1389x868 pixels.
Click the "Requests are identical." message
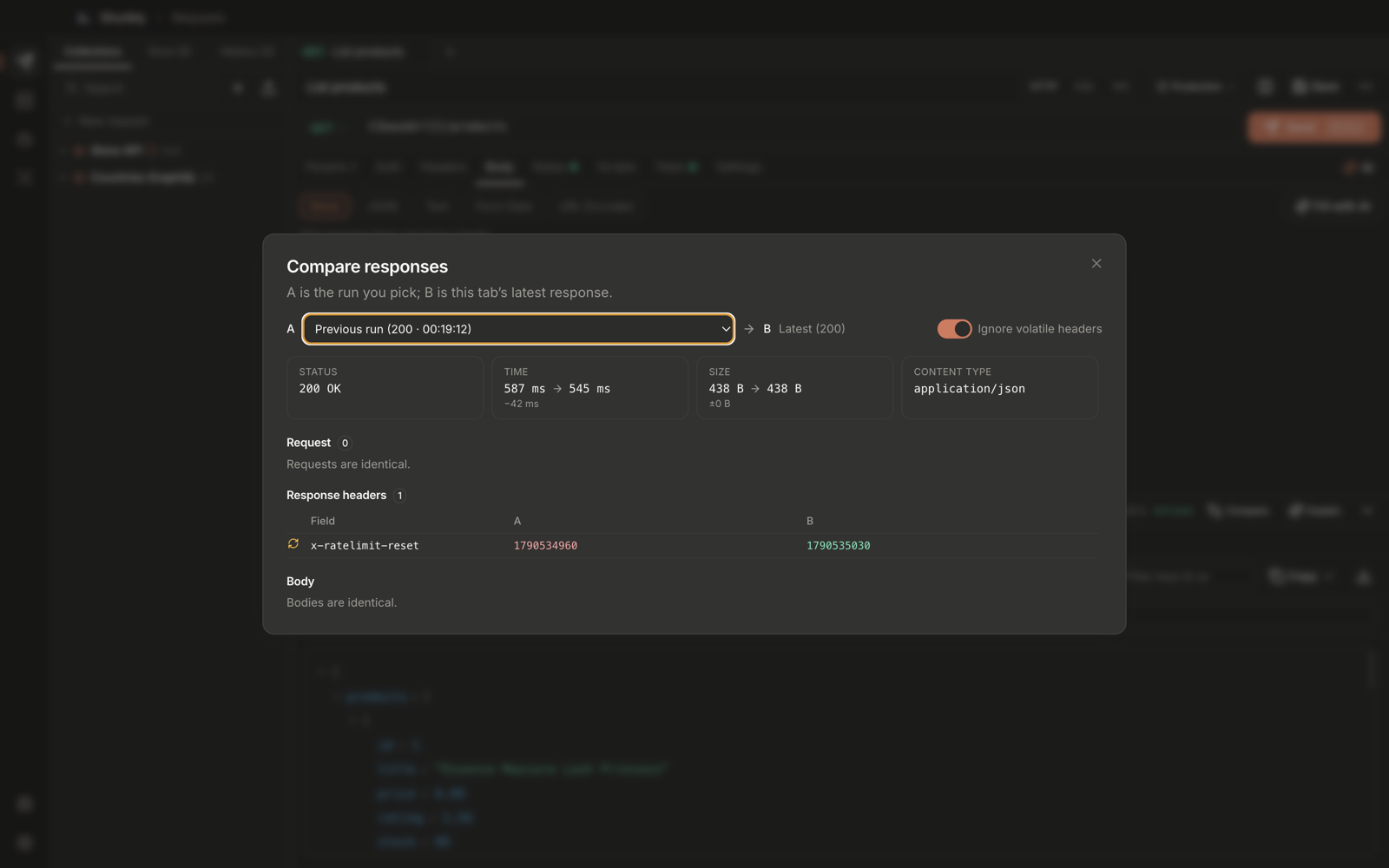[348, 464]
